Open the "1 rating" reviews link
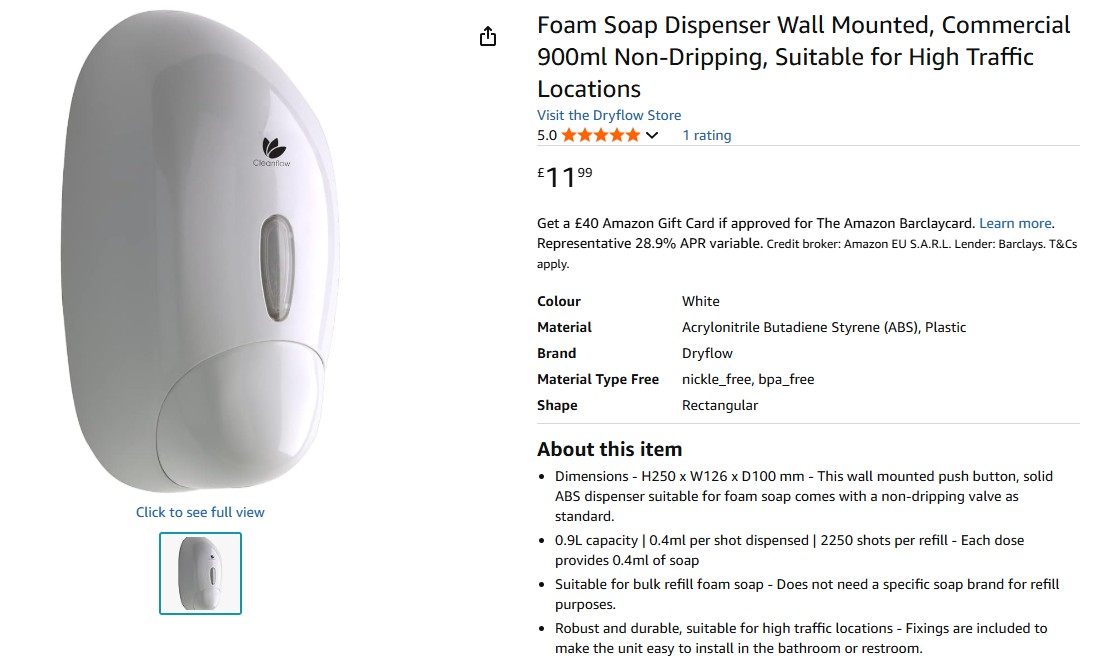The width and height of the screenshot is (1101, 665). (x=706, y=135)
